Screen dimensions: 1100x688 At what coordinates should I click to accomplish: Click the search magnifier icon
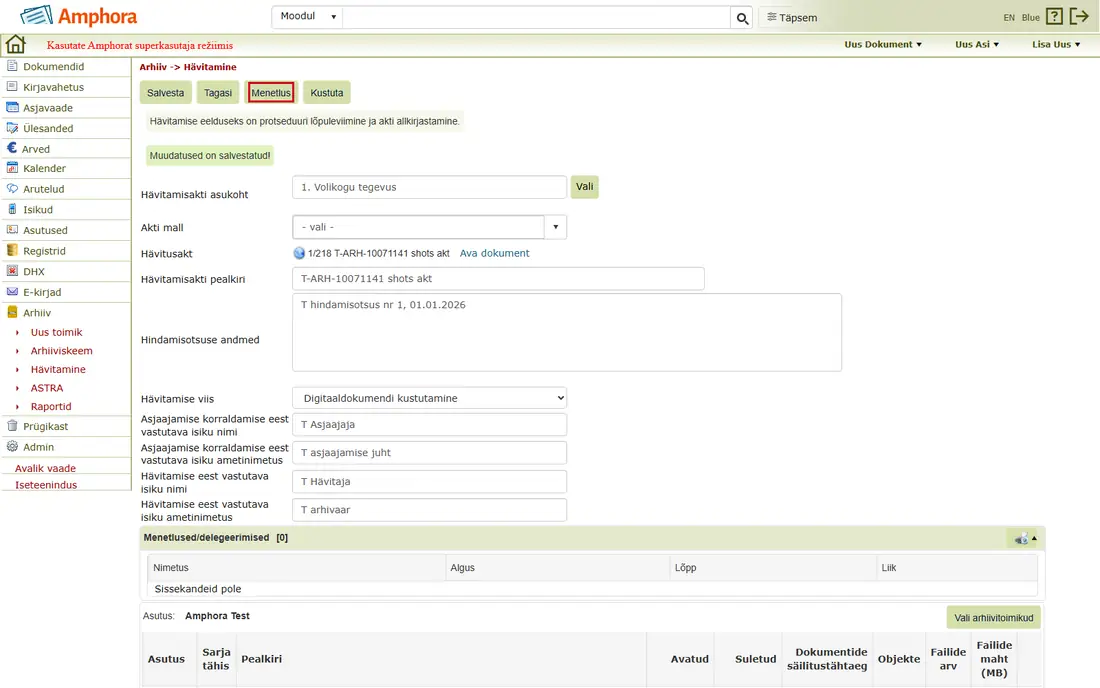(x=742, y=18)
